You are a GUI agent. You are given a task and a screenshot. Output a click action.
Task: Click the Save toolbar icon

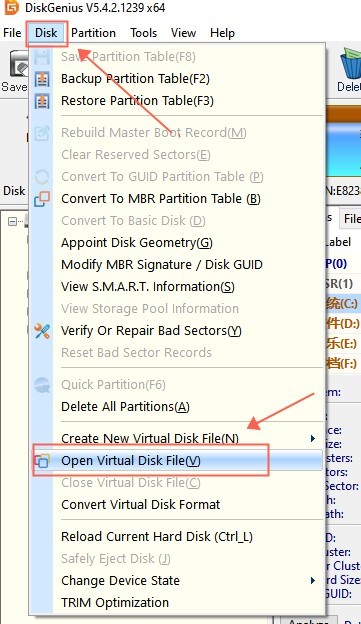coord(18,64)
